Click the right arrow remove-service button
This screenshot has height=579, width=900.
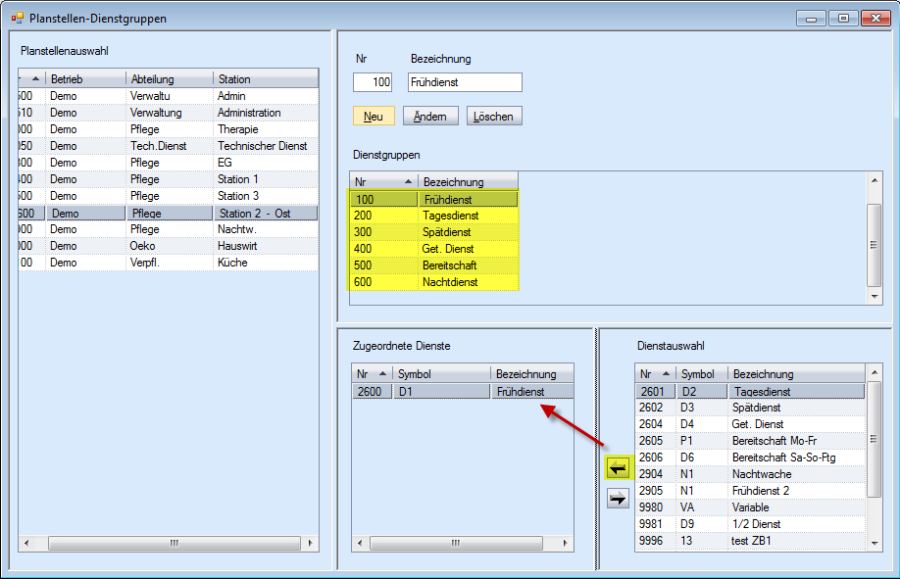point(619,500)
